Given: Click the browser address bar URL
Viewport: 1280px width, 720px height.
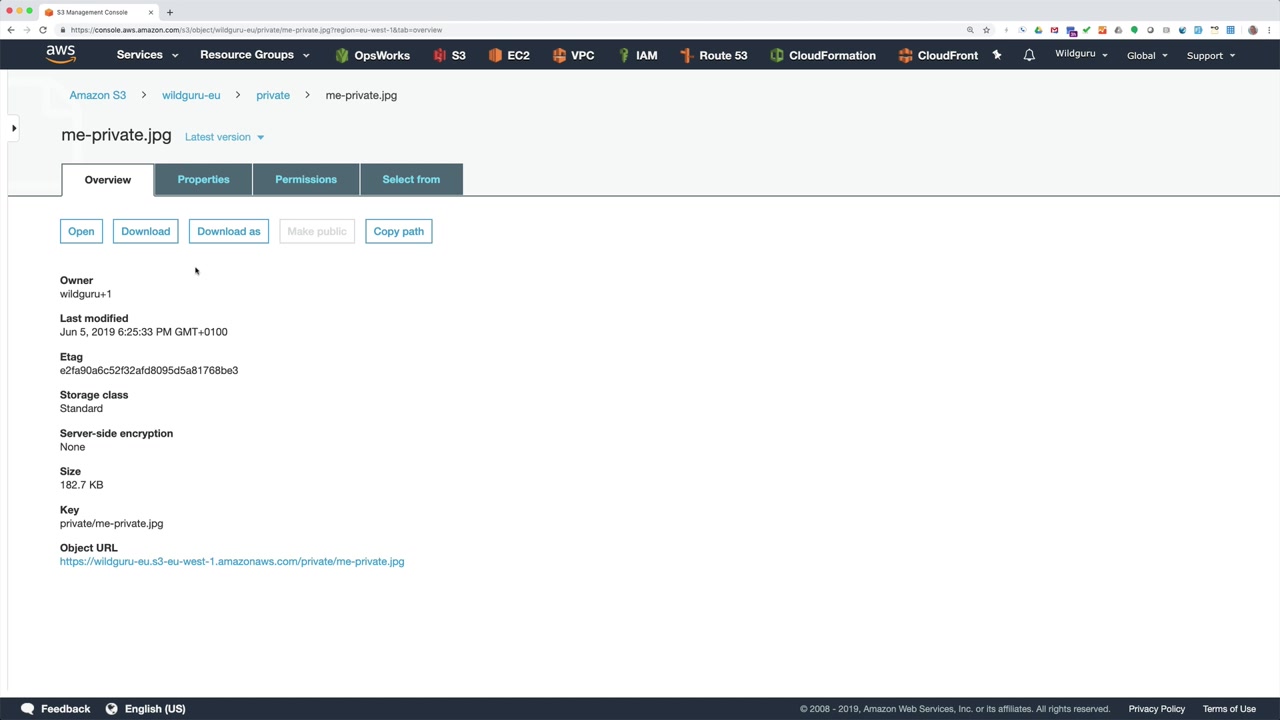Looking at the screenshot, I should click(256, 30).
